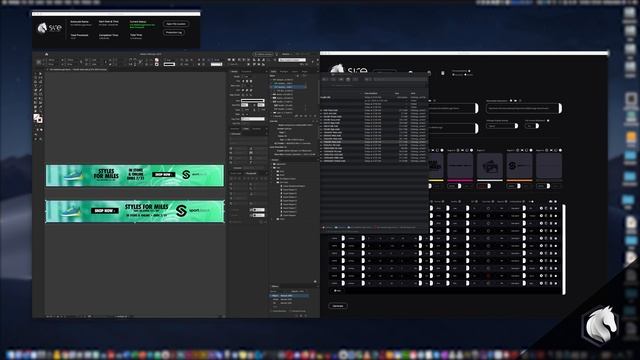Click the Open File Location button
This screenshot has width=640, height=360.
point(176,24)
